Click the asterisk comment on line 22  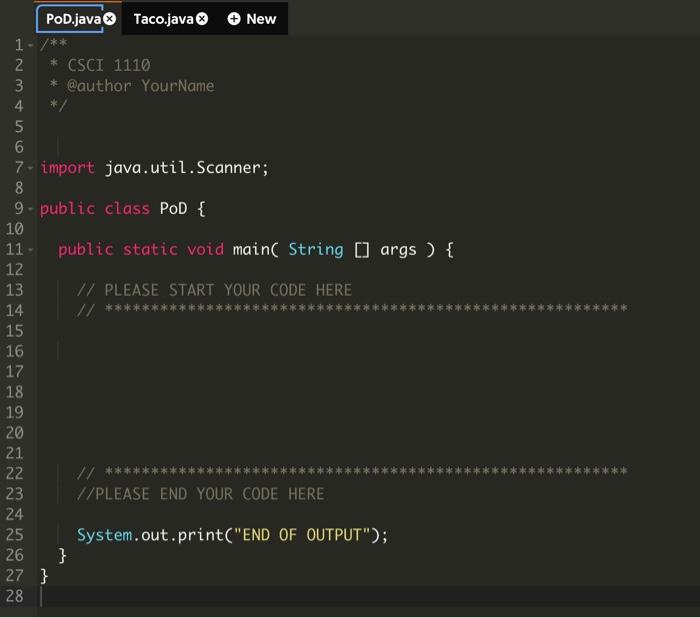point(352,472)
